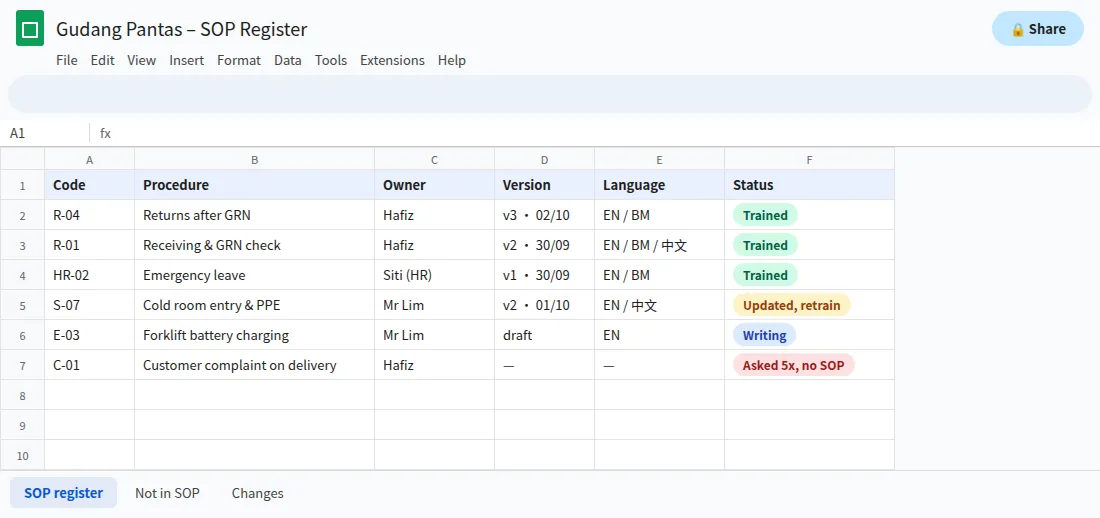Select row 8 header
Image resolution: width=1100 pixels, height=518 pixels.
(x=22, y=395)
